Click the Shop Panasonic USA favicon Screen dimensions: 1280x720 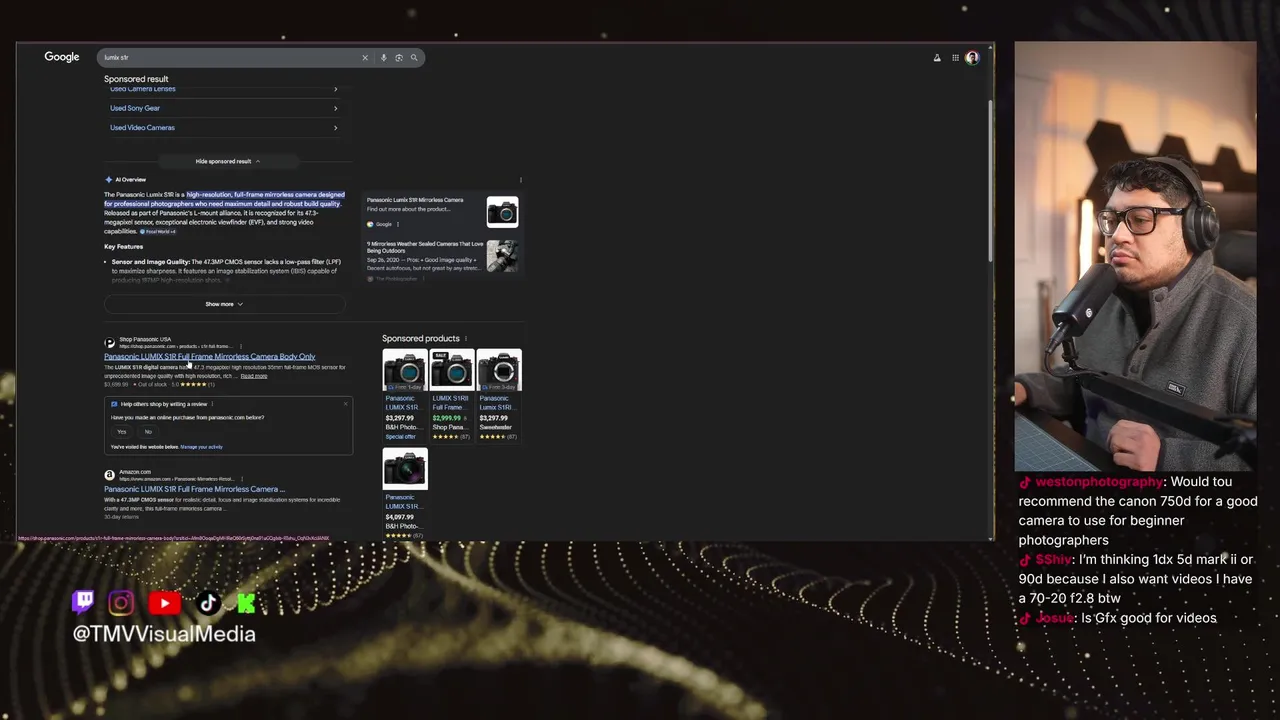point(110,343)
